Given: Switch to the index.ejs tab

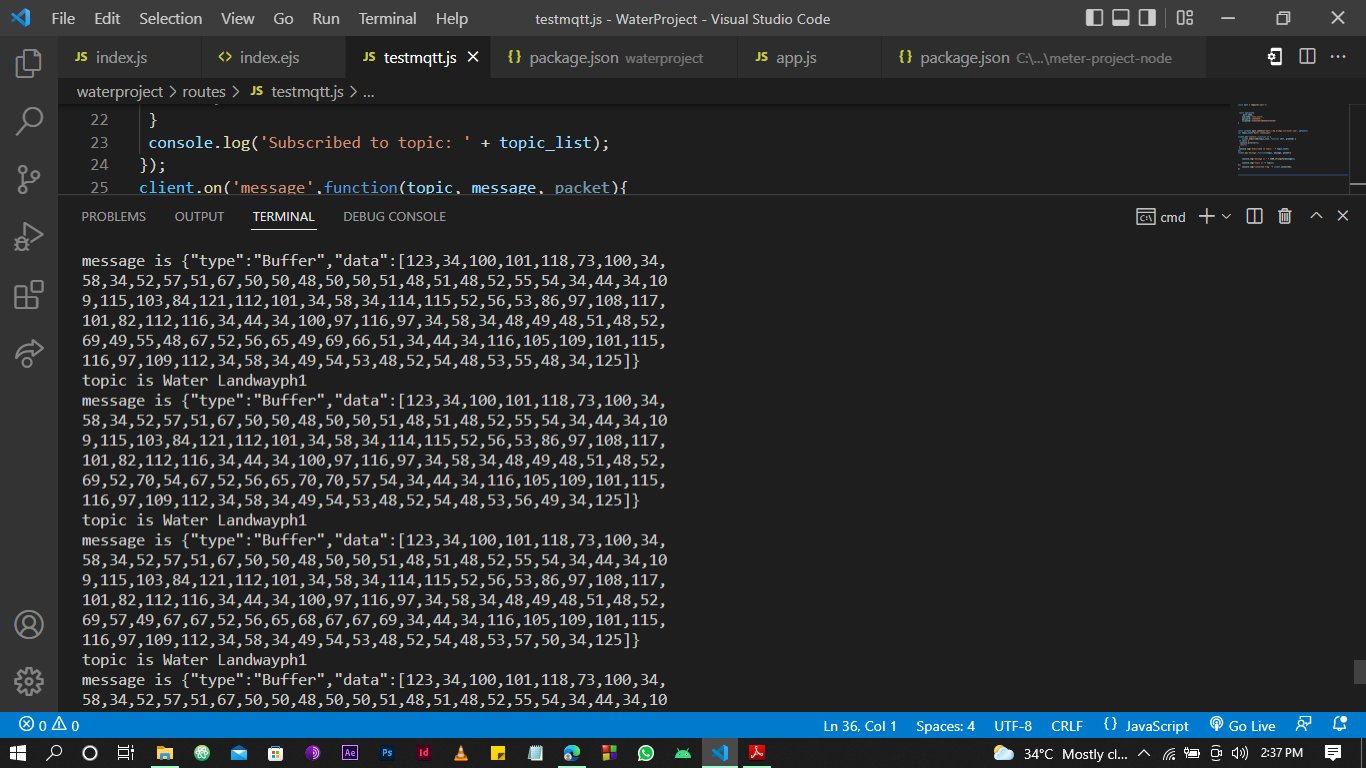Looking at the screenshot, I should 274,58.
